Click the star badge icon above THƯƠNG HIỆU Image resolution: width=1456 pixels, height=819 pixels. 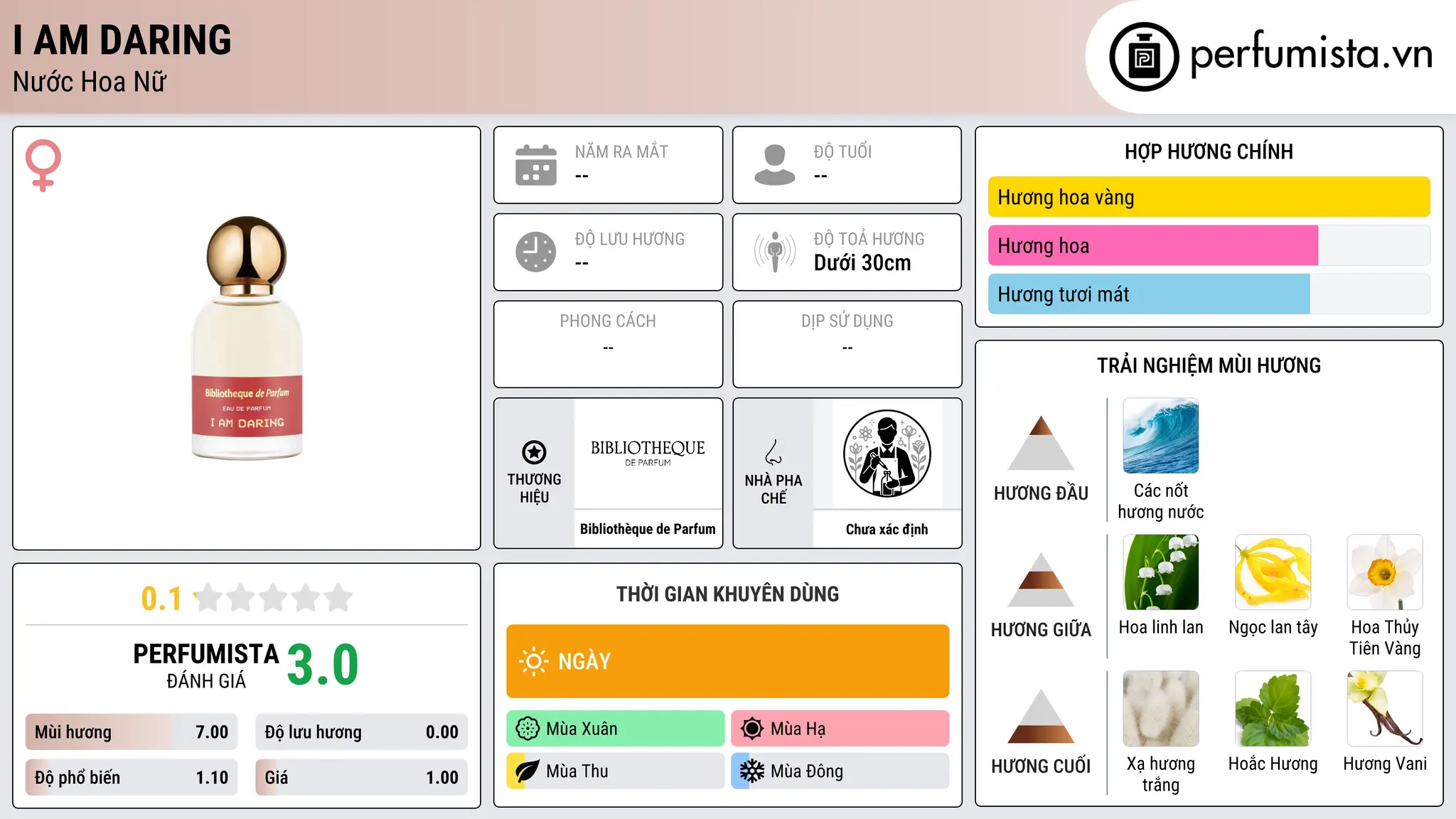click(x=534, y=452)
